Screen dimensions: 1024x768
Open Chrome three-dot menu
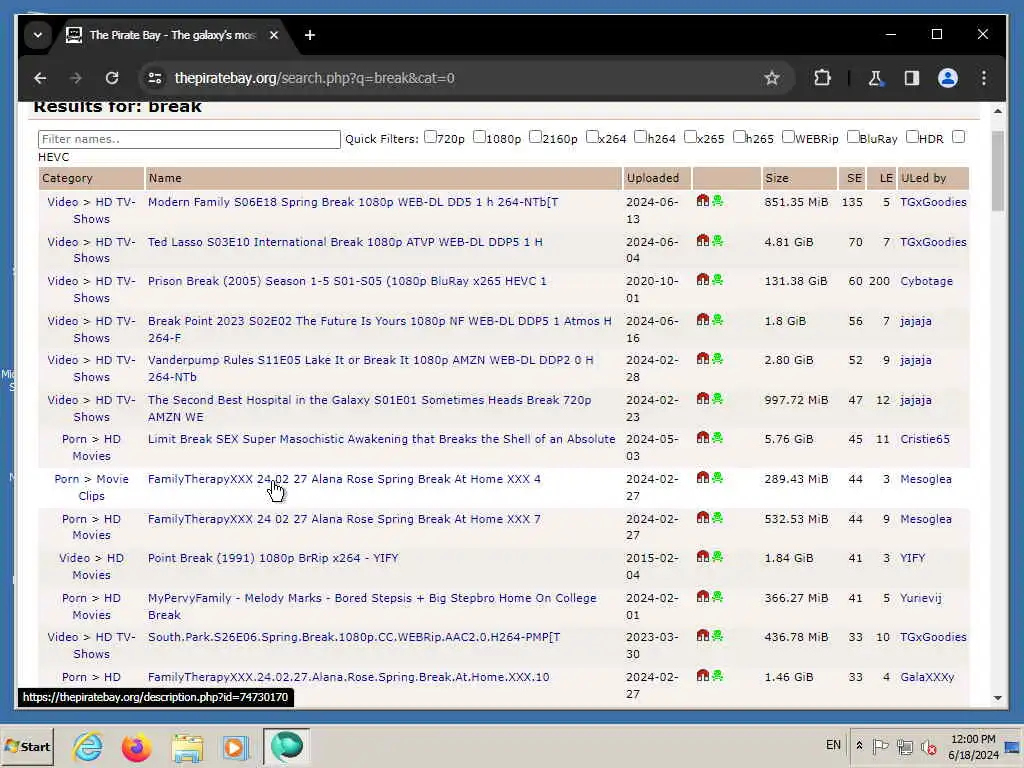point(984,78)
